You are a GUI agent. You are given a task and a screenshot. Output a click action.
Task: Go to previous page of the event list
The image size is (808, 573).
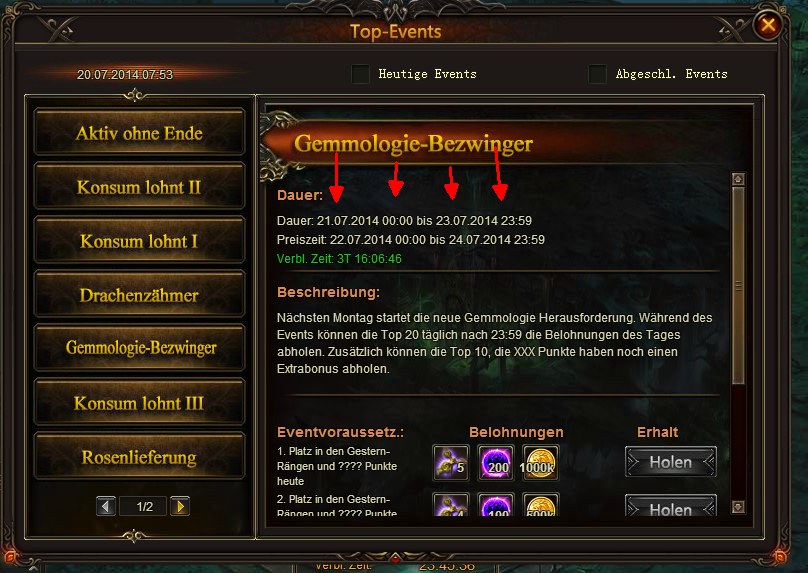[x=106, y=507]
